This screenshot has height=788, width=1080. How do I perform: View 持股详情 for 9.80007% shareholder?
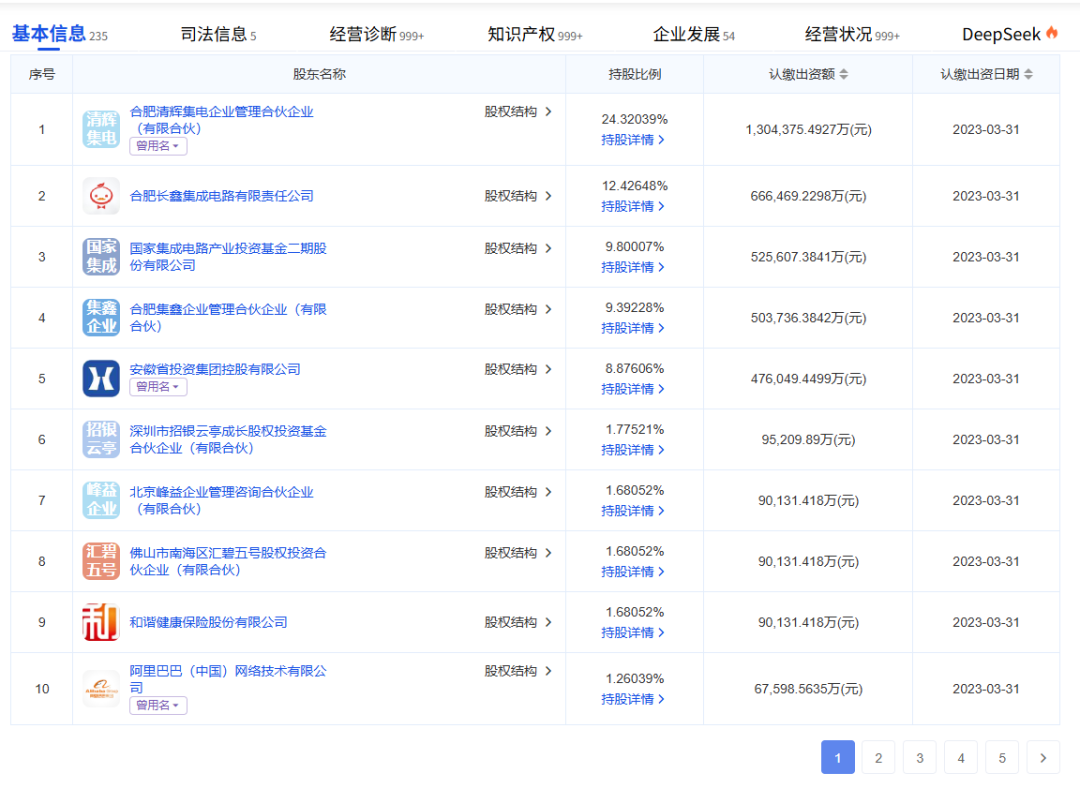[x=633, y=267]
